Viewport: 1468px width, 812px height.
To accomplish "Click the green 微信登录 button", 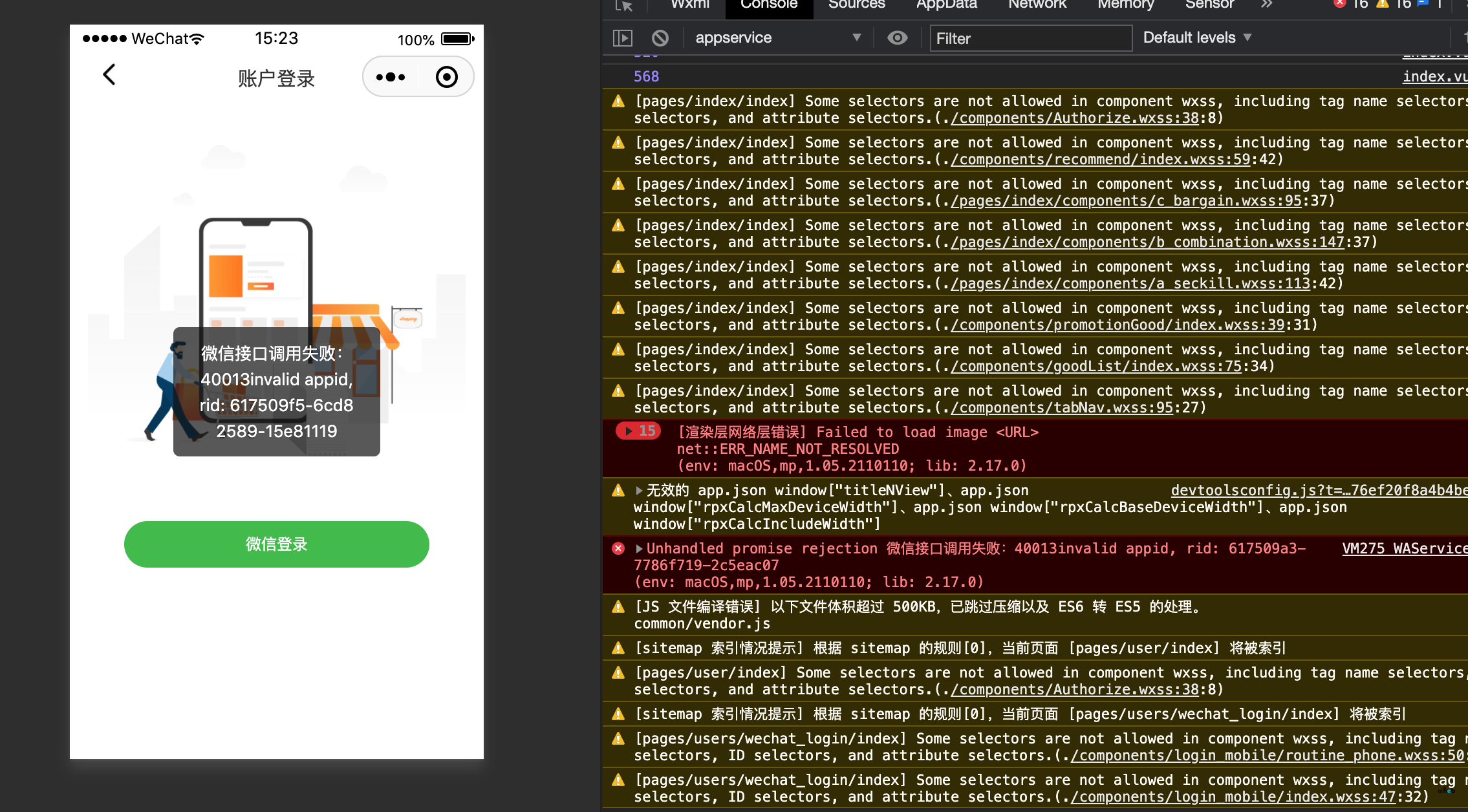I will pyautogui.click(x=276, y=544).
